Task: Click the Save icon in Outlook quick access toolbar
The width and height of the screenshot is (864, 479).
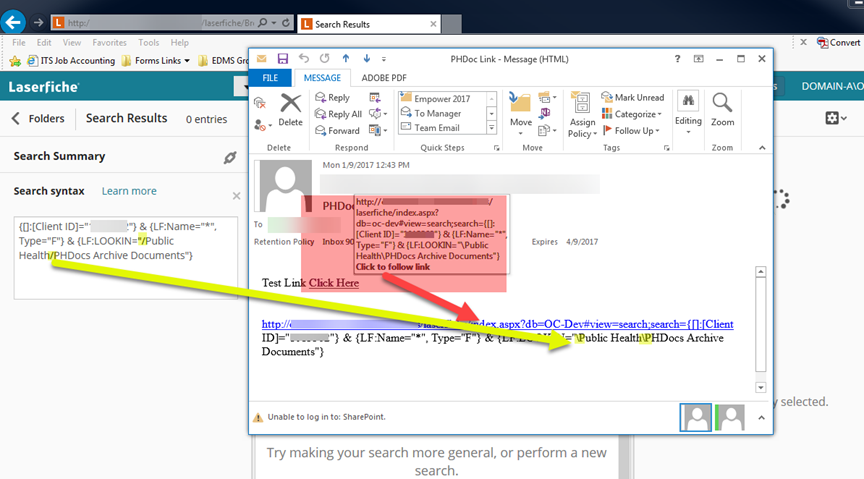Action: [283, 58]
